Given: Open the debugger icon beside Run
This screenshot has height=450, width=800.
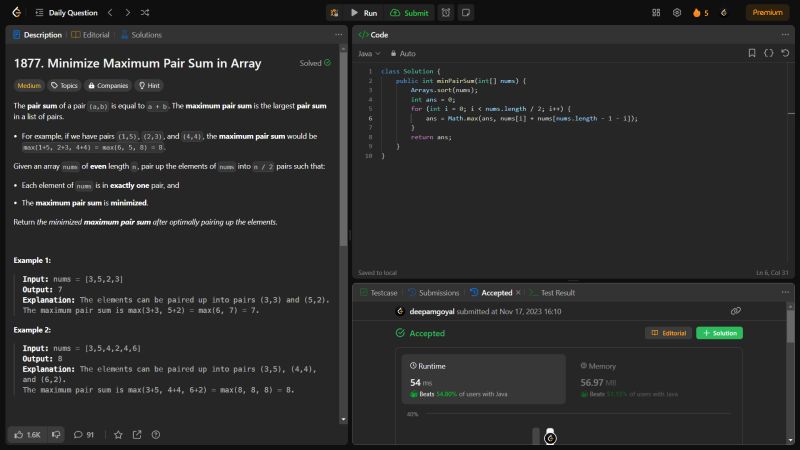Looking at the screenshot, I should point(335,13).
